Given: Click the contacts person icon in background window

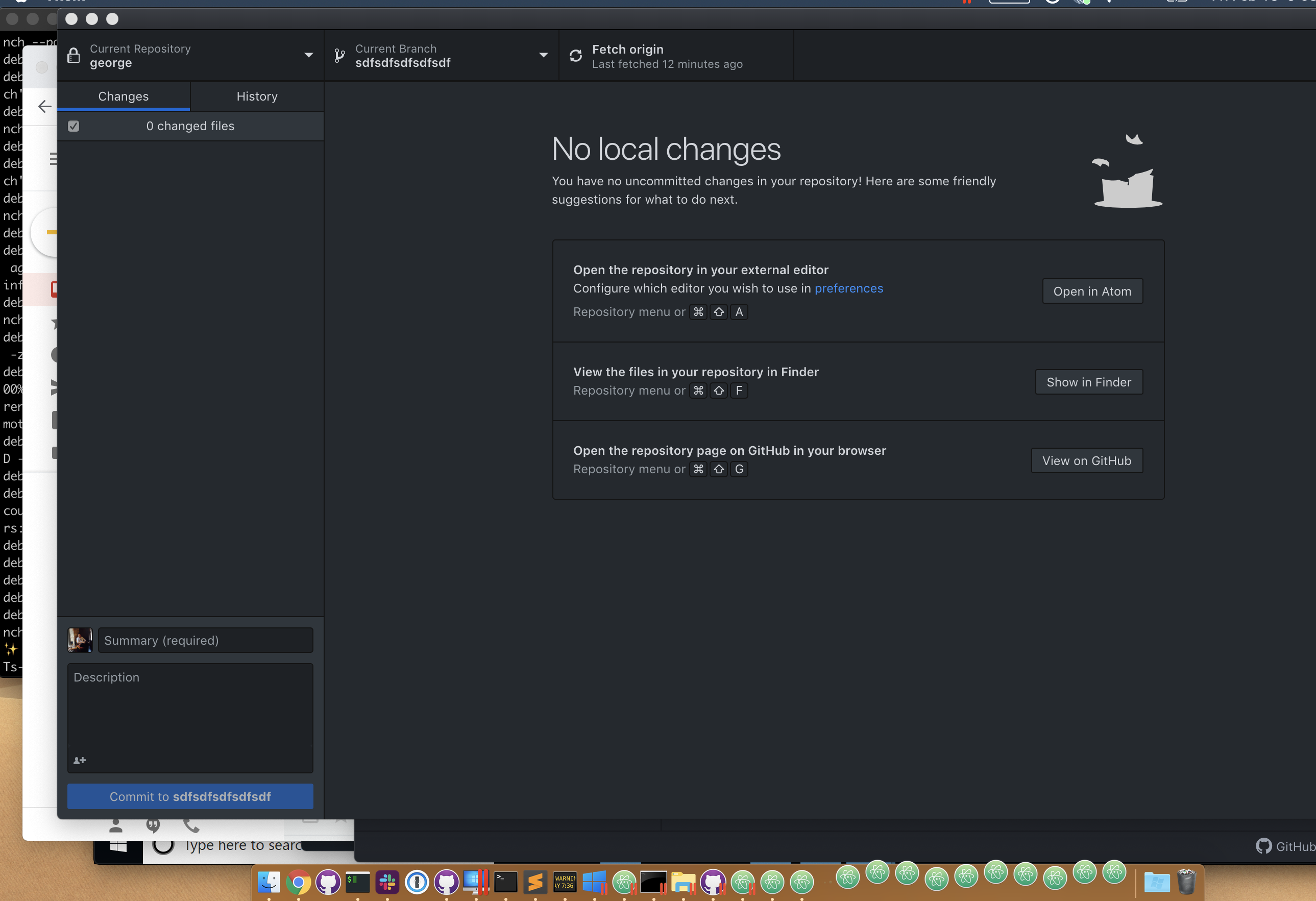Looking at the screenshot, I should pyautogui.click(x=116, y=825).
